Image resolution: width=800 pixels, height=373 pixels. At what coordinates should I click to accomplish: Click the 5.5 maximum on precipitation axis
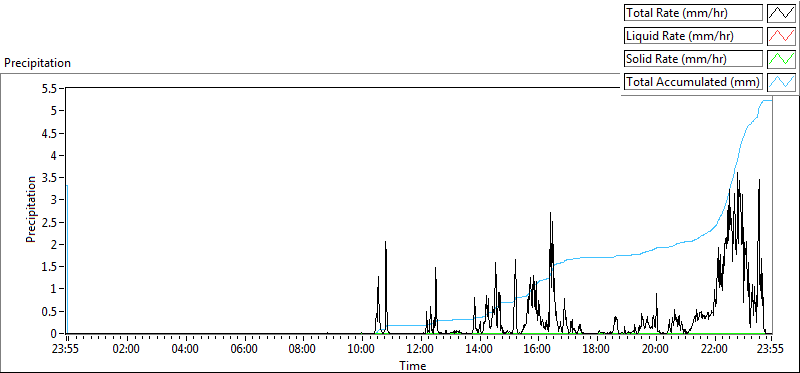53,88
